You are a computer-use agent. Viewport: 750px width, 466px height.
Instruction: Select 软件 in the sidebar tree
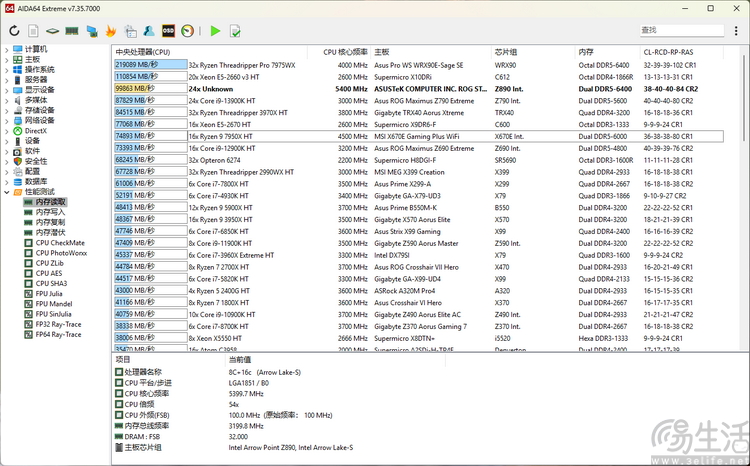32,151
